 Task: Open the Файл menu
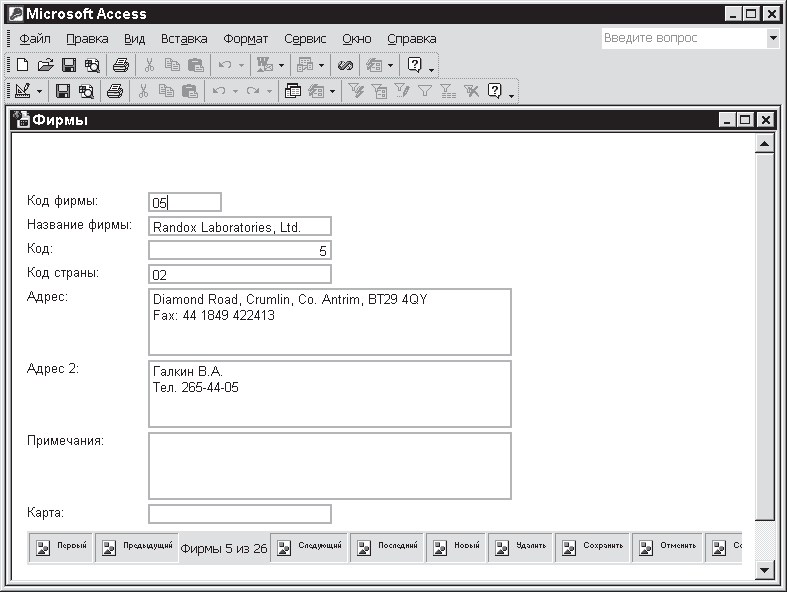tap(35, 39)
